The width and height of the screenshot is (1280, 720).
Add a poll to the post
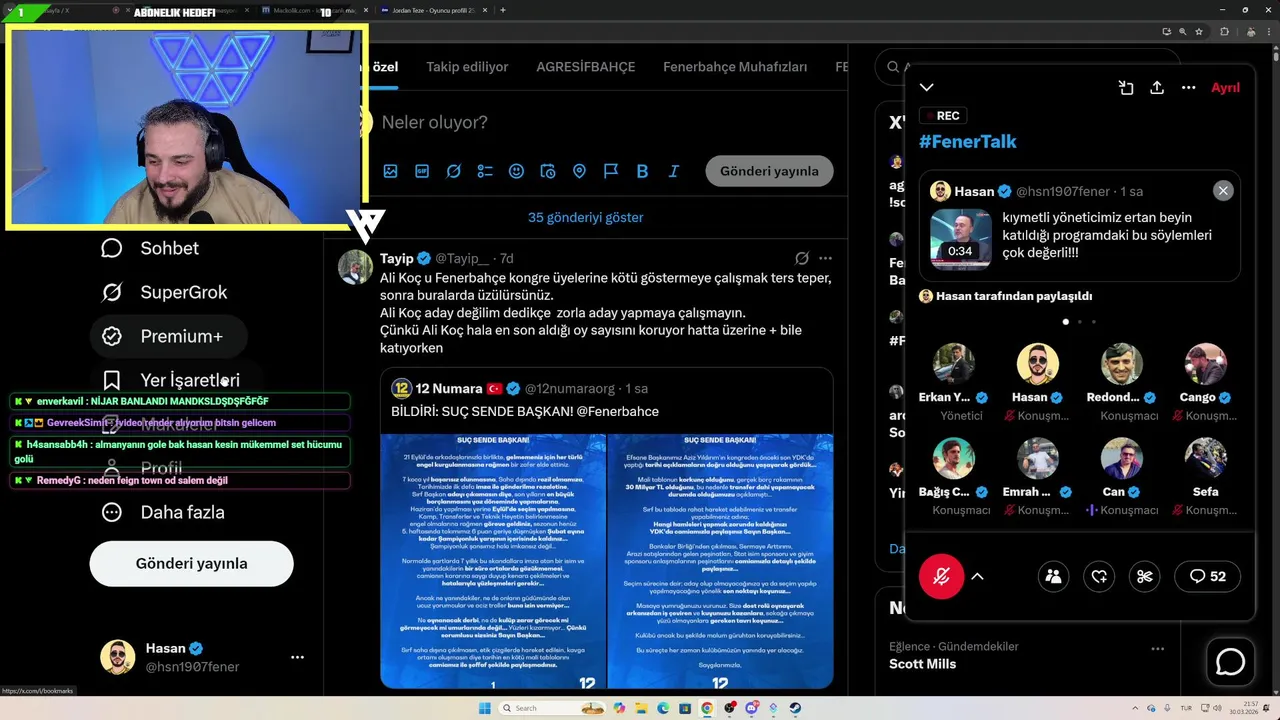(x=485, y=171)
